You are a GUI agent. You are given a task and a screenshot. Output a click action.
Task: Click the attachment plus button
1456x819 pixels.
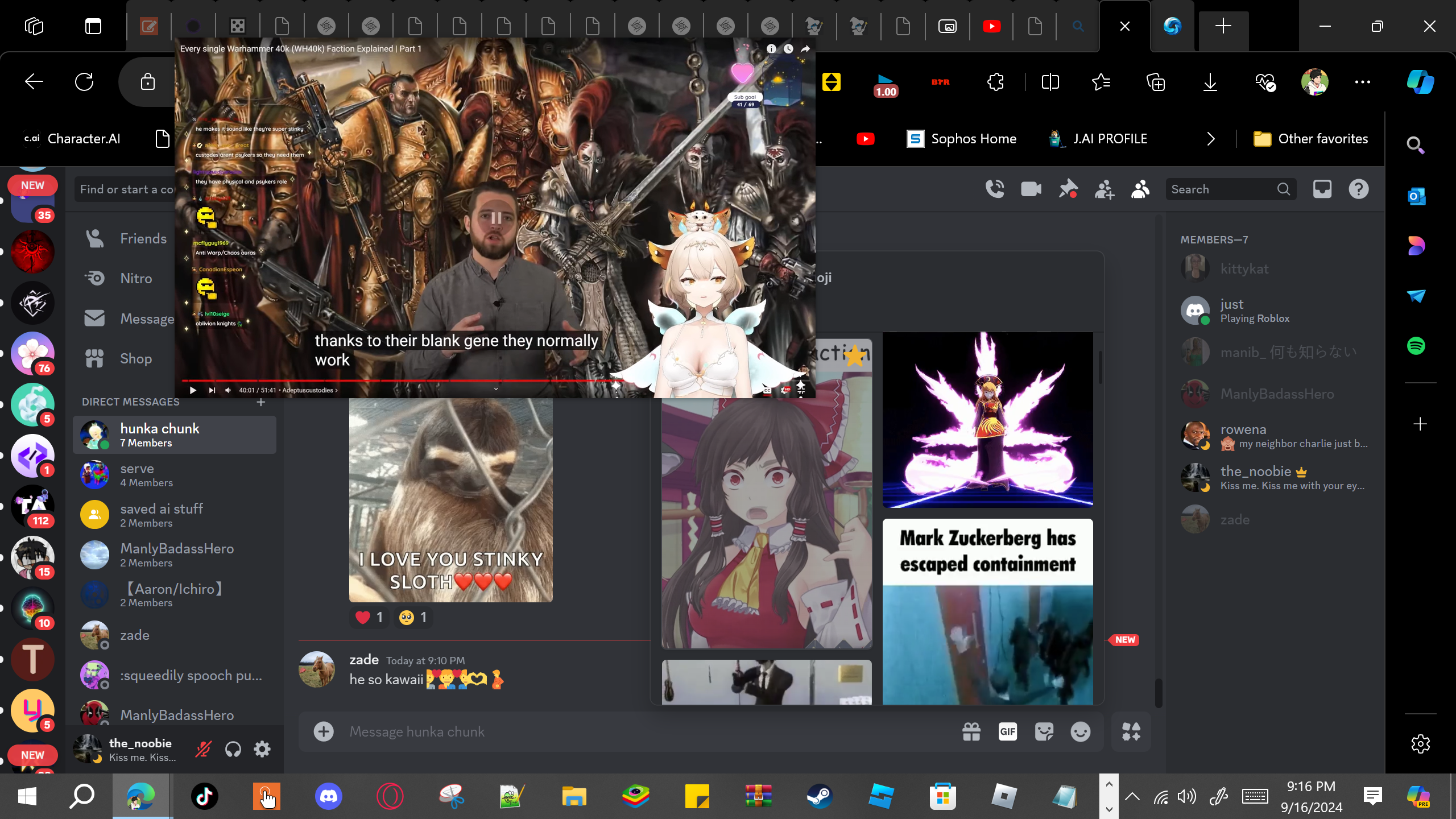pos(324,732)
